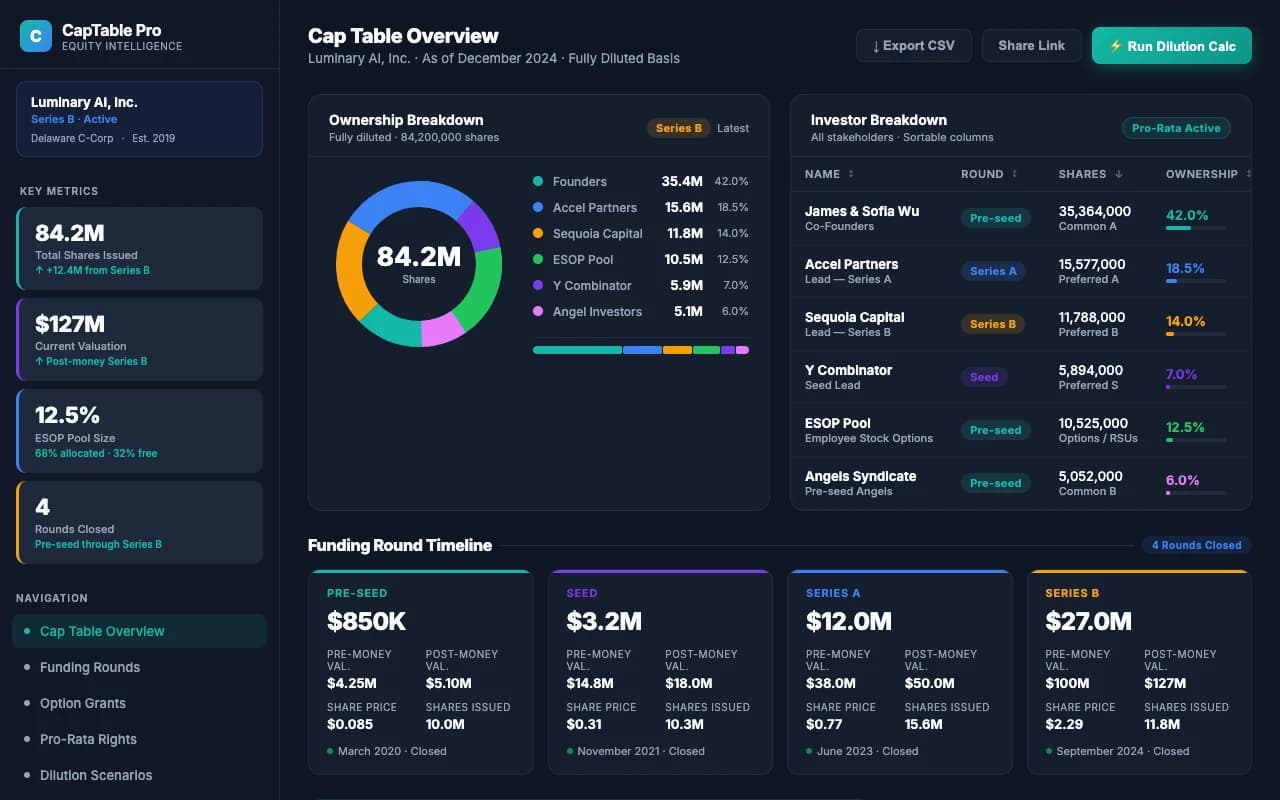Screen dimensions: 1280x800
Task: Open the Ownership column sort control
Action: point(1249,173)
